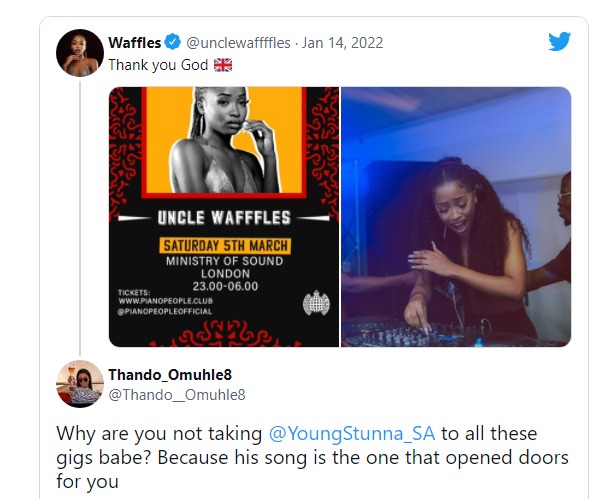Open Waffles profile avatar picture
Screen dimensions: 616x499
click(x=80, y=53)
